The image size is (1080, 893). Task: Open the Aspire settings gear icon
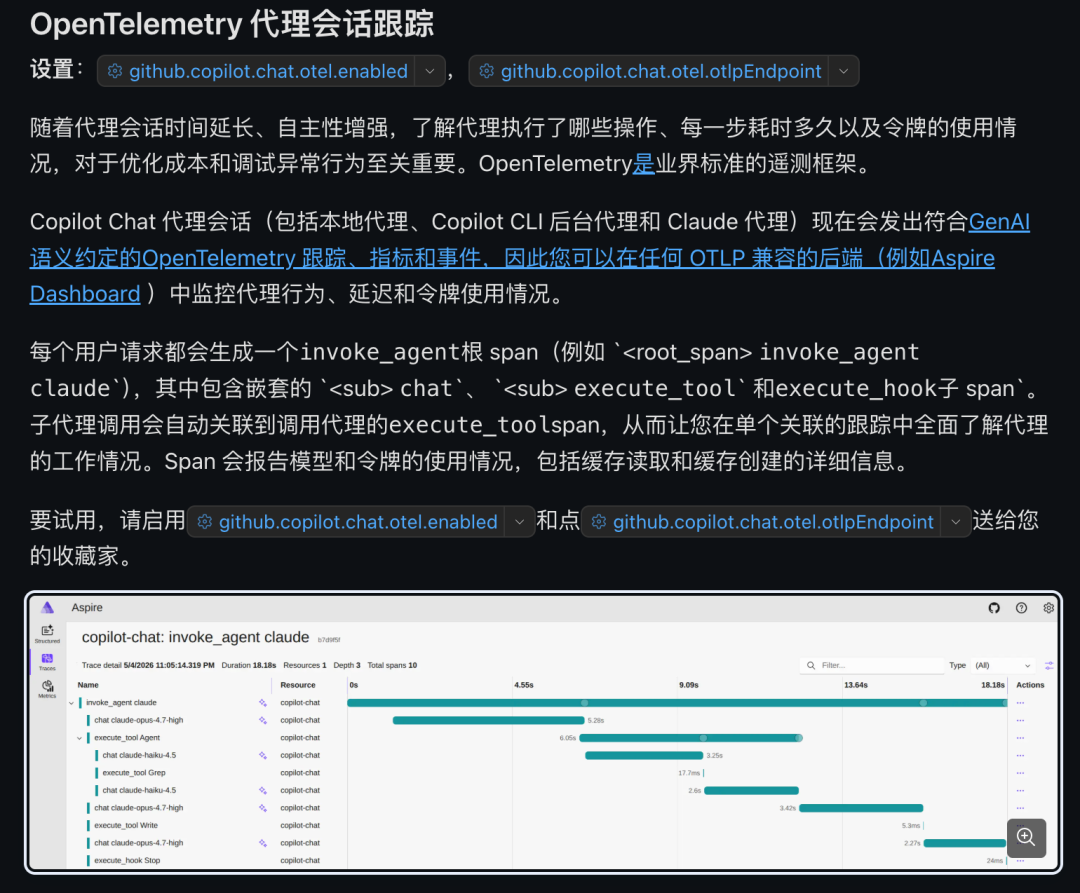pos(1048,608)
